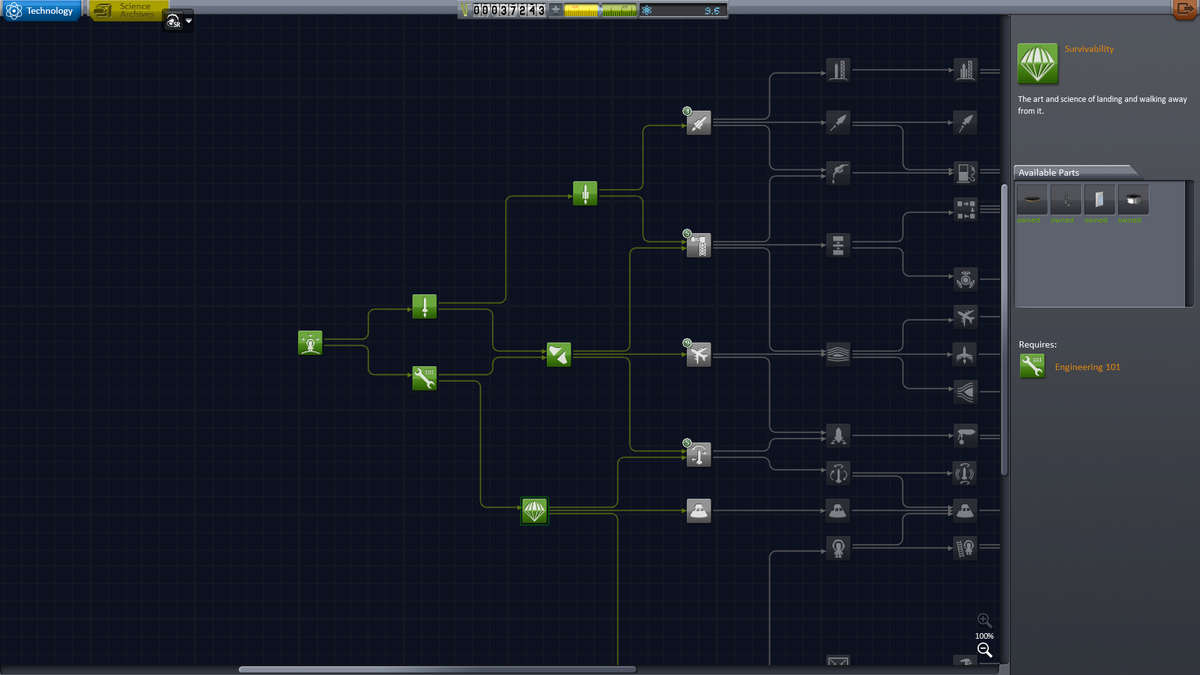This screenshot has height=675, width=1200.
Task: Select the Engineering 101 wrench node in the tree
Action: point(425,378)
